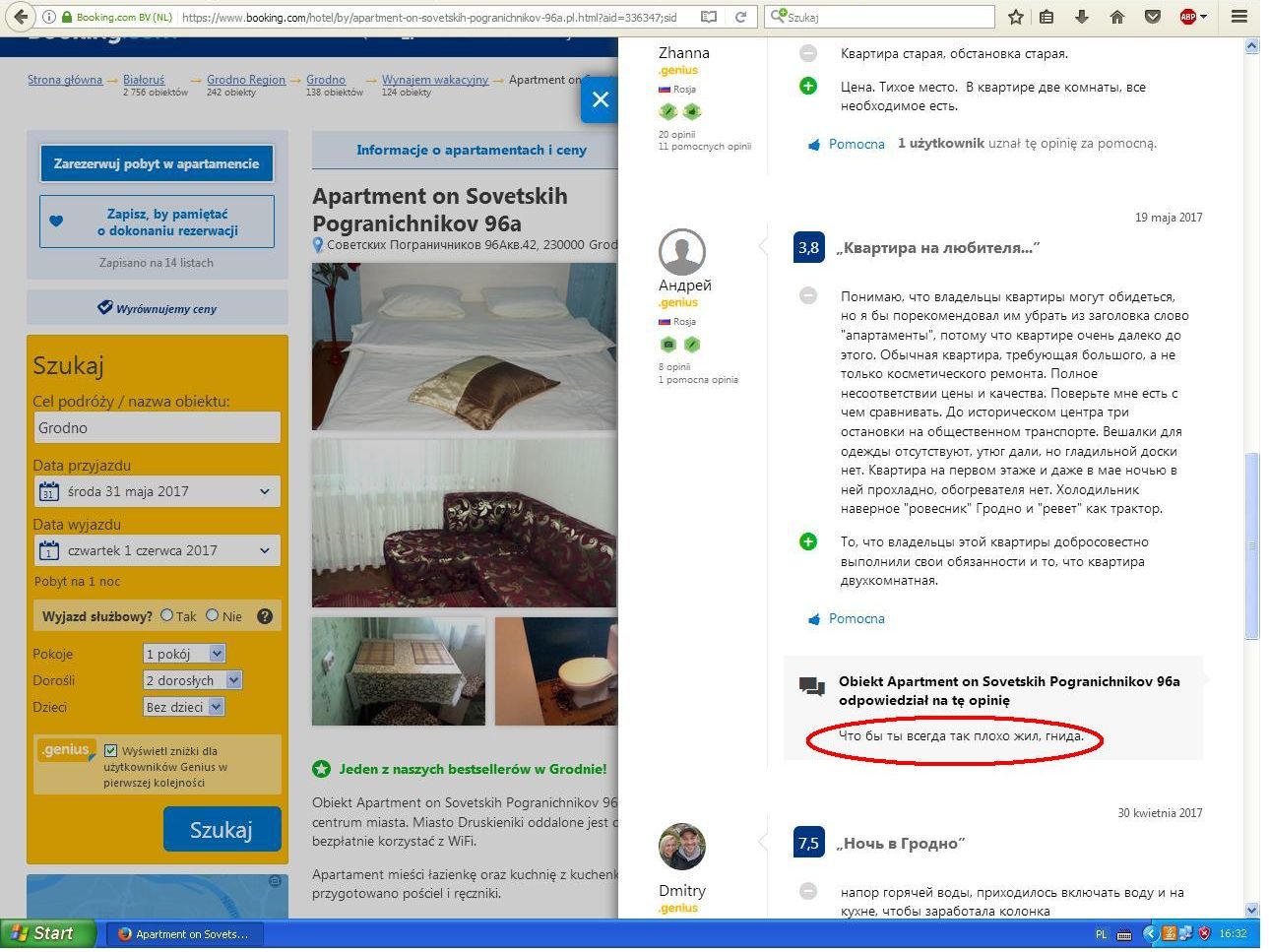Follow the Strona główna breadcrumb
Viewport: 1269px width, 952px height.
click(65, 80)
